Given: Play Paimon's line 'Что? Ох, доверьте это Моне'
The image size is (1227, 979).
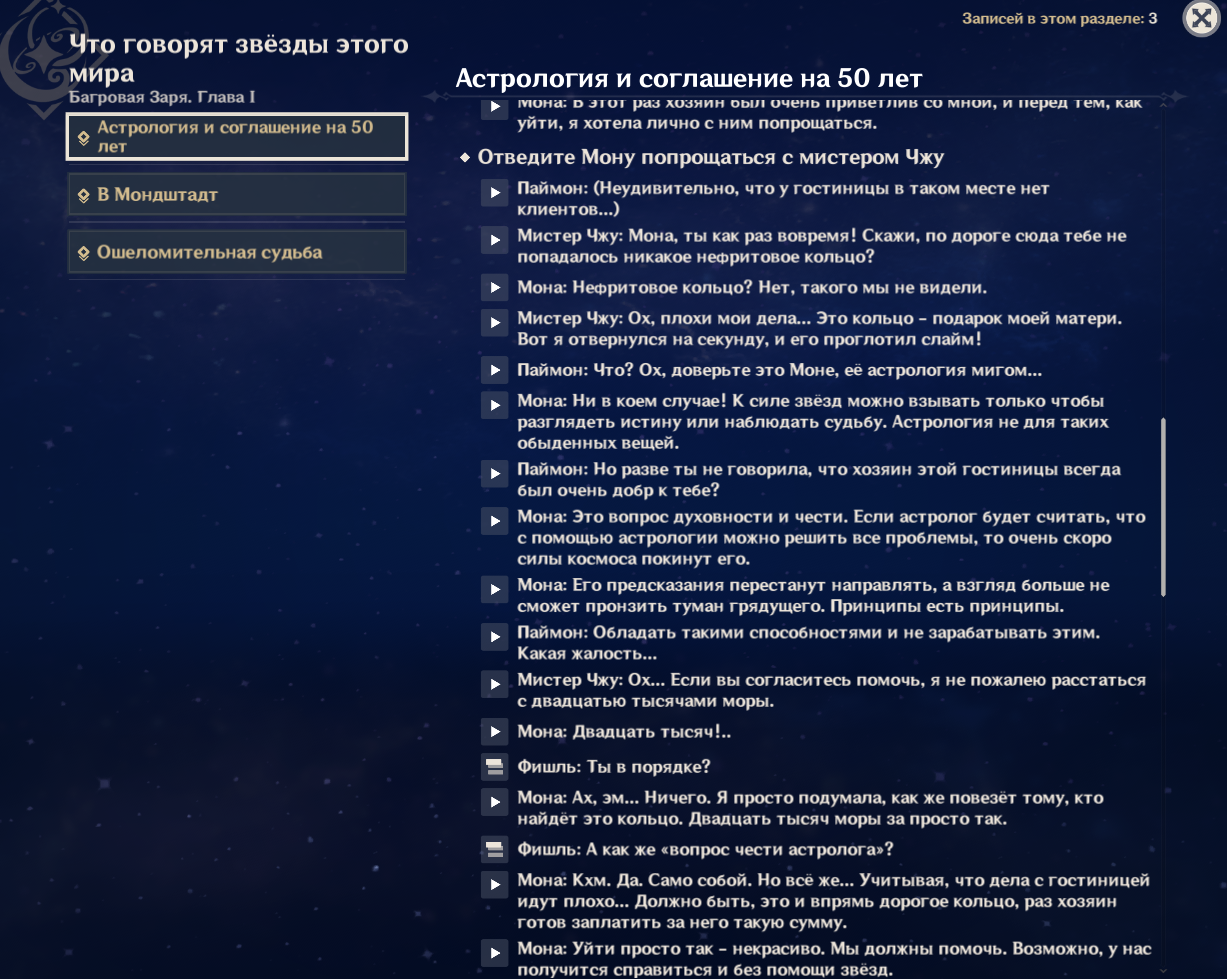Looking at the screenshot, I should click(x=494, y=370).
